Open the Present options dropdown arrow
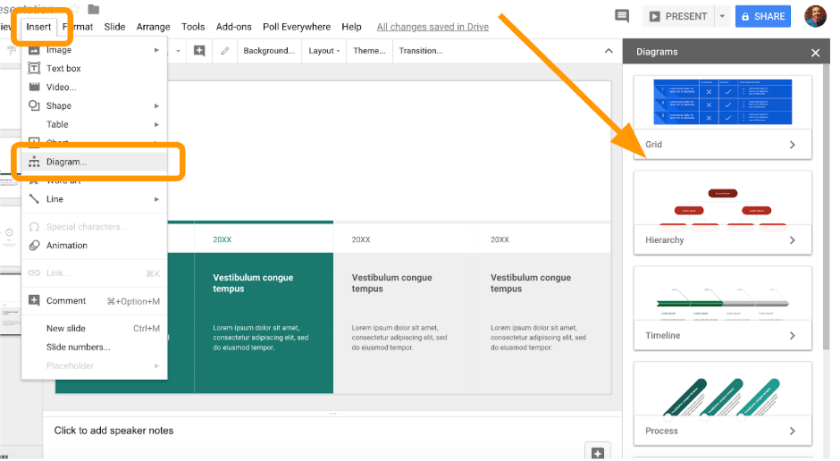 click(x=722, y=17)
